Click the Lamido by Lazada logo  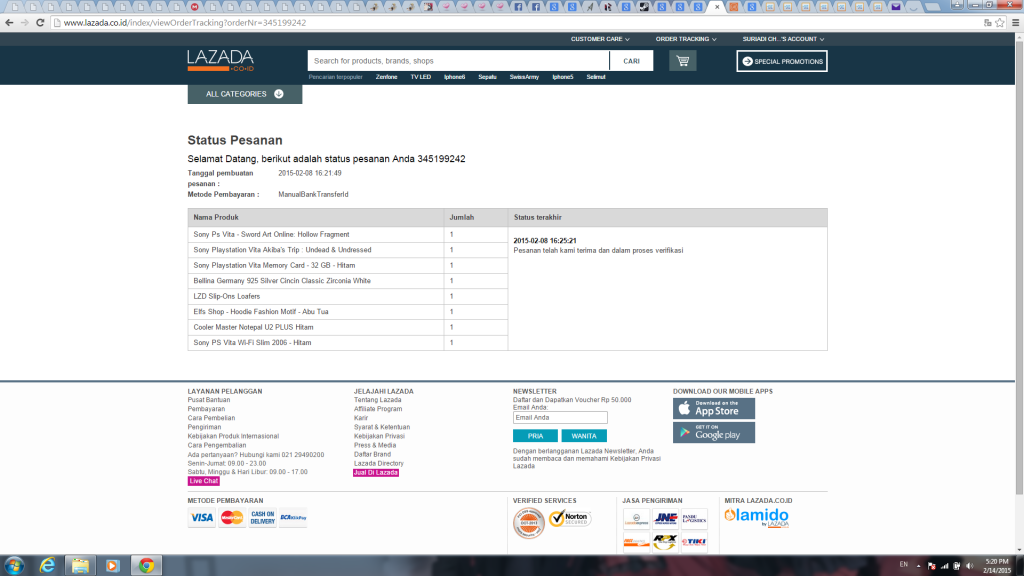click(x=756, y=517)
